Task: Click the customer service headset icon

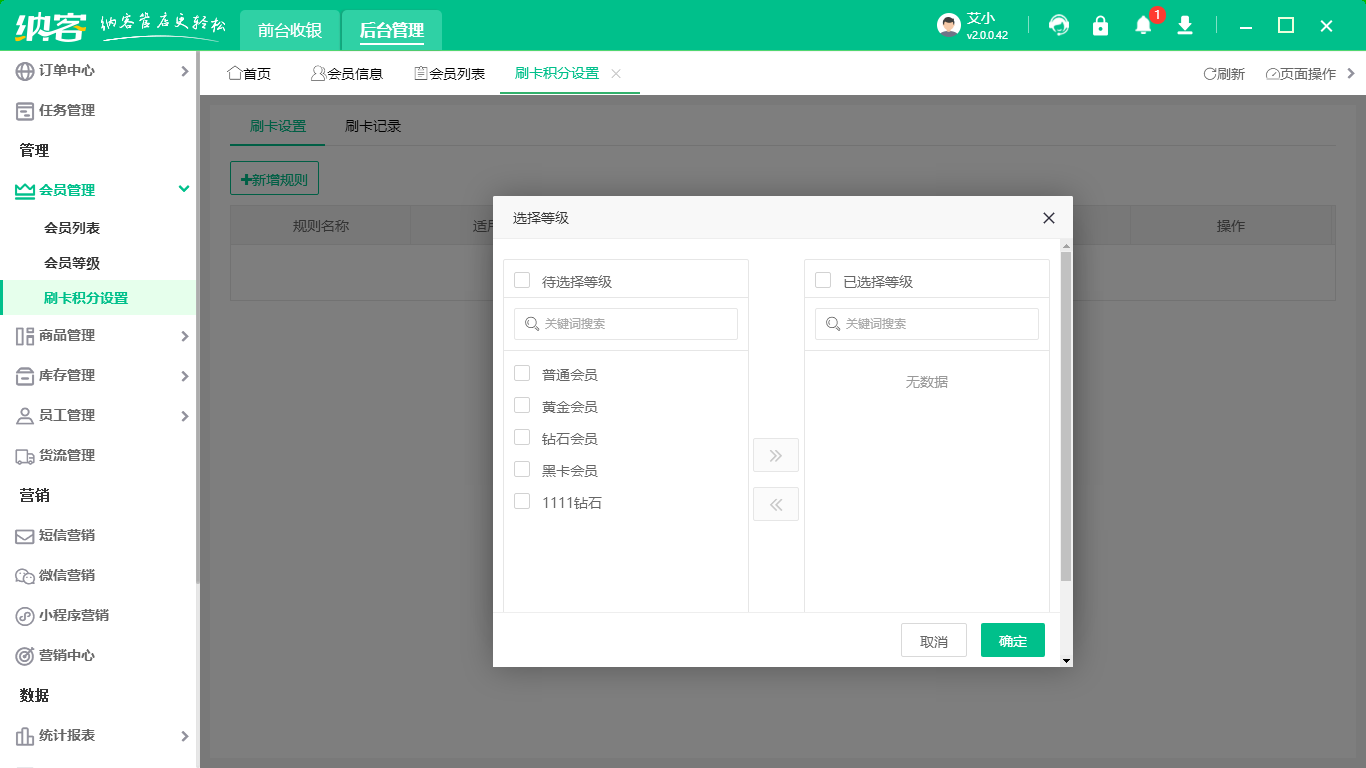Action: pyautogui.click(x=1059, y=25)
